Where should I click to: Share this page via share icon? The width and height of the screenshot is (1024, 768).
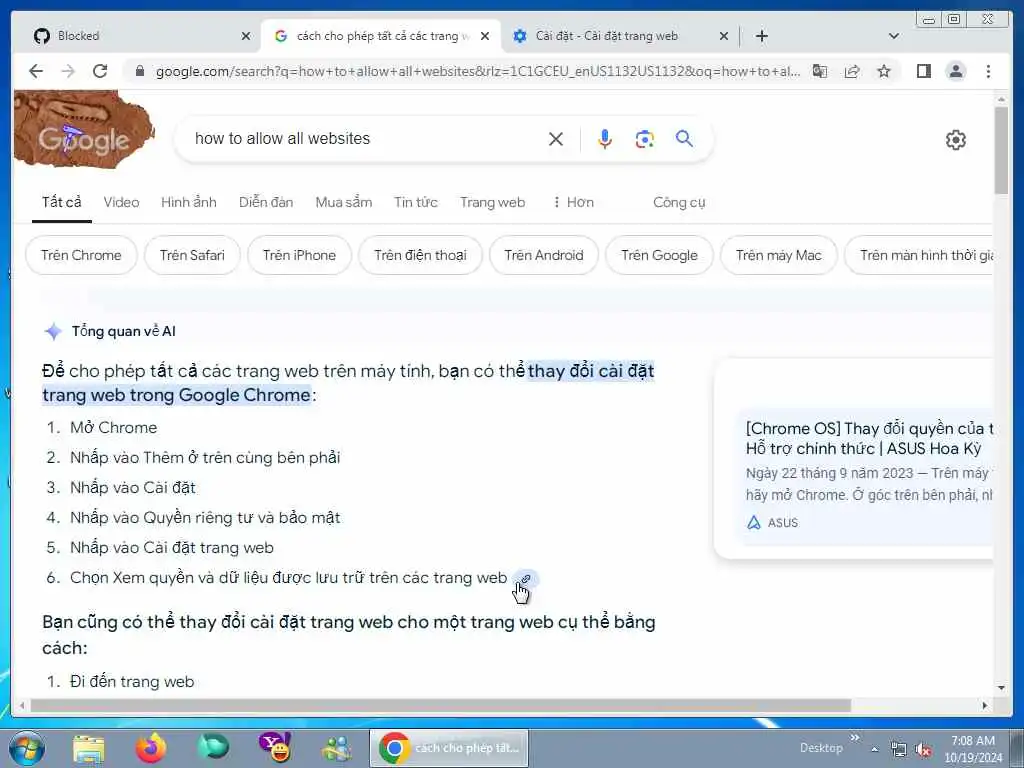(x=852, y=71)
